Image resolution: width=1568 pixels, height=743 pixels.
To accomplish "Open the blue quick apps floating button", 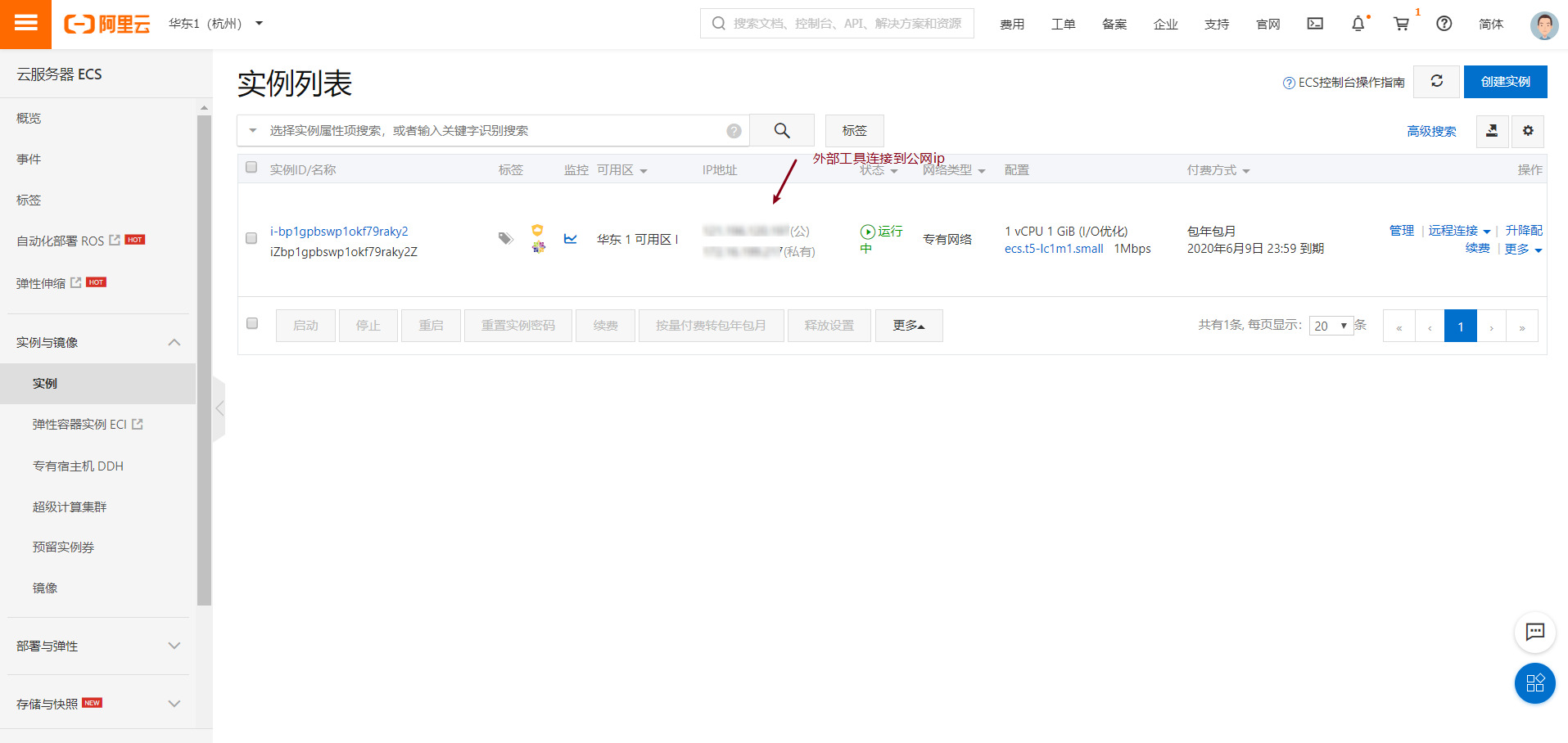I will click(1535, 683).
